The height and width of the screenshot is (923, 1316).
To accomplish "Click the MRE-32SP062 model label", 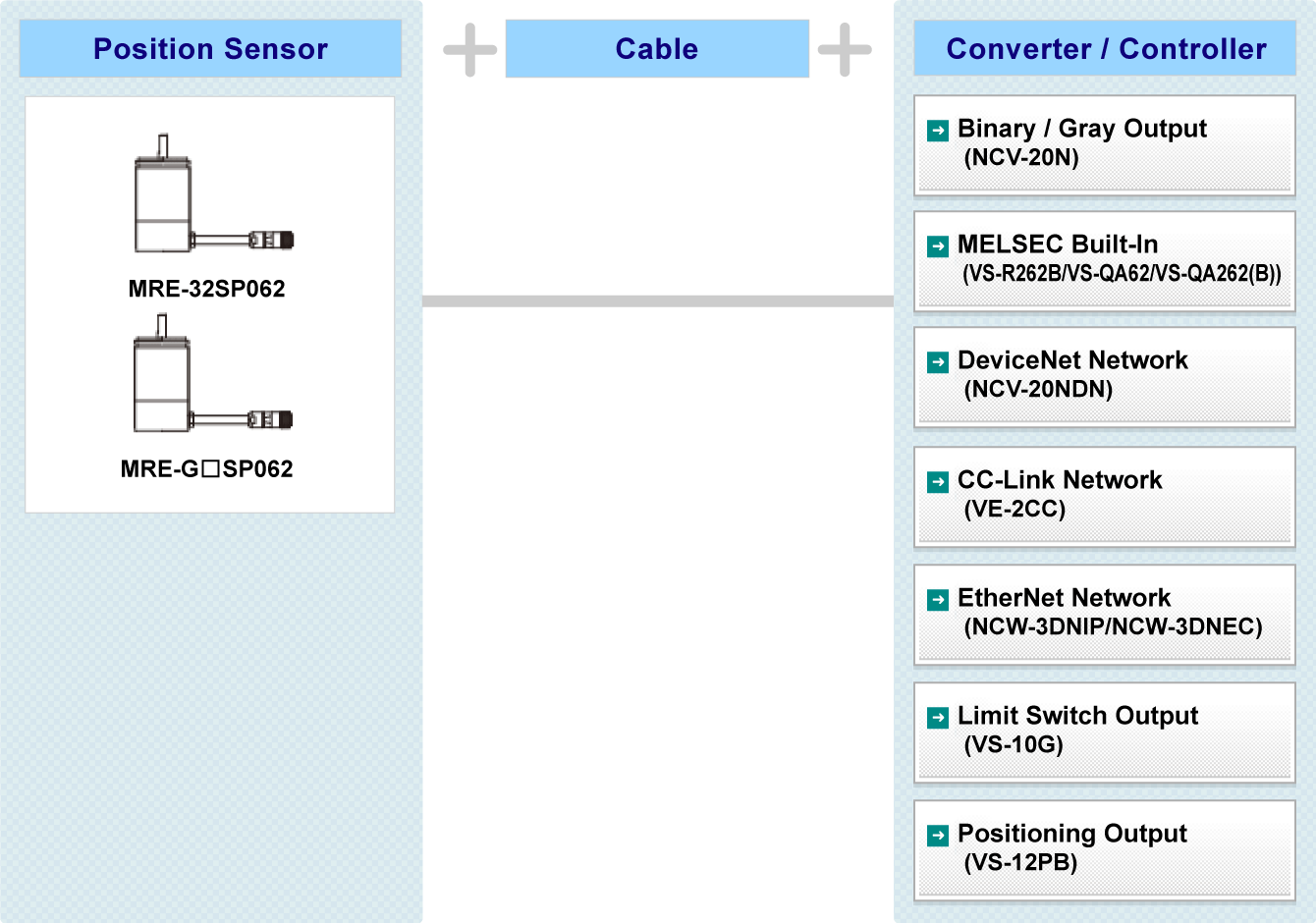I will tap(206, 289).
